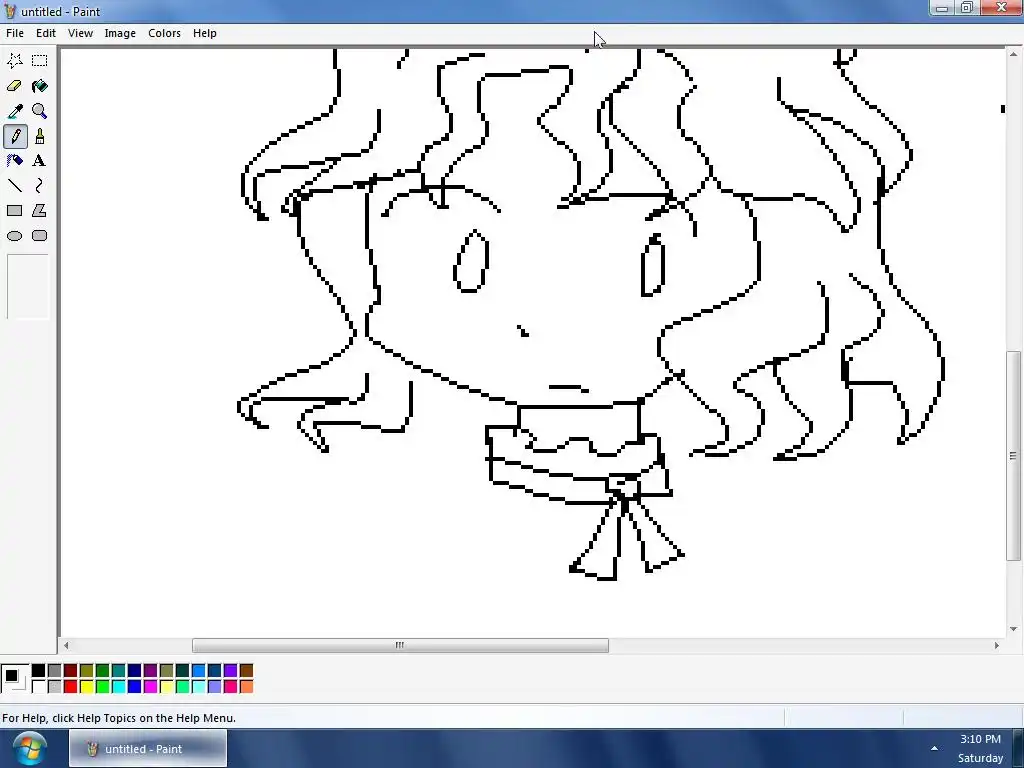Open the Edit menu
Image resolution: width=1024 pixels, height=768 pixels.
46,33
